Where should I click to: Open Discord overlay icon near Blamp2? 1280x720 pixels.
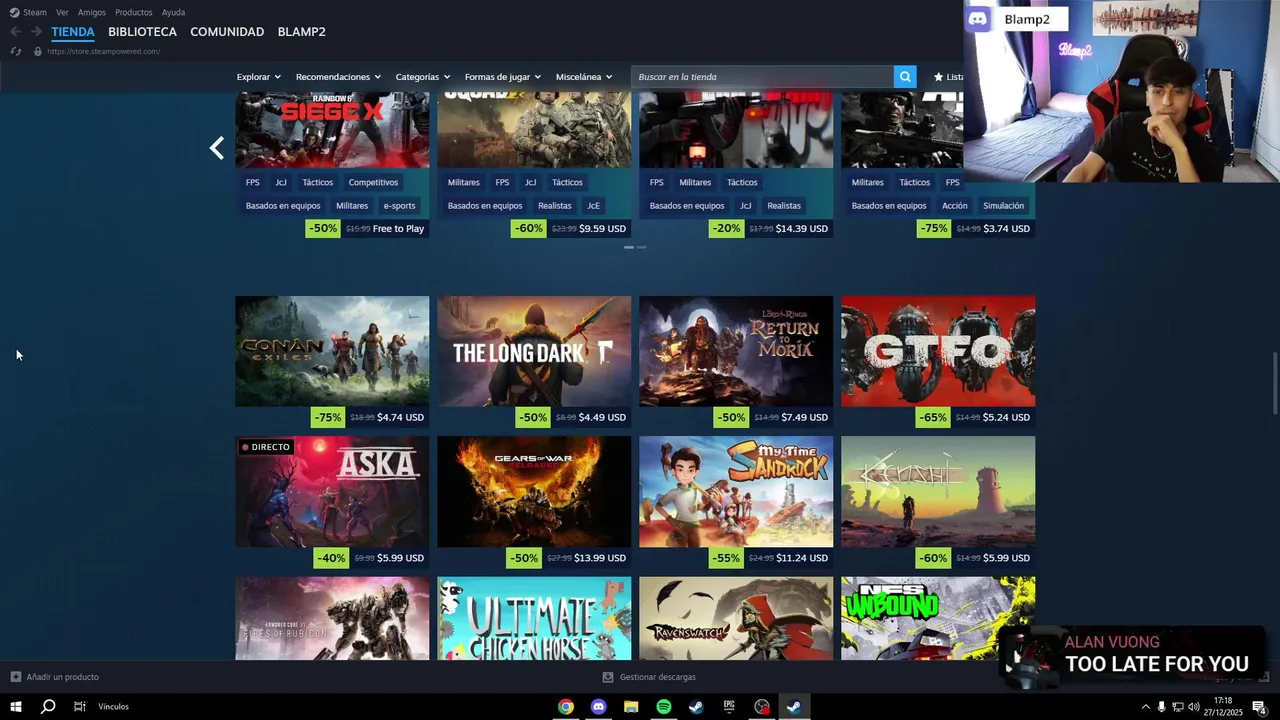978,19
